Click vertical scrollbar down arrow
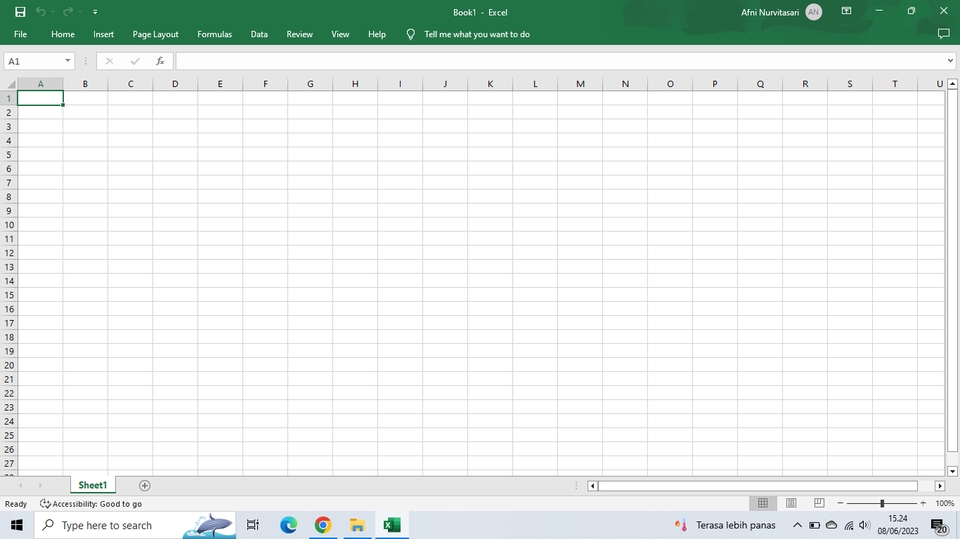Image resolution: width=960 pixels, height=539 pixels. (x=952, y=471)
